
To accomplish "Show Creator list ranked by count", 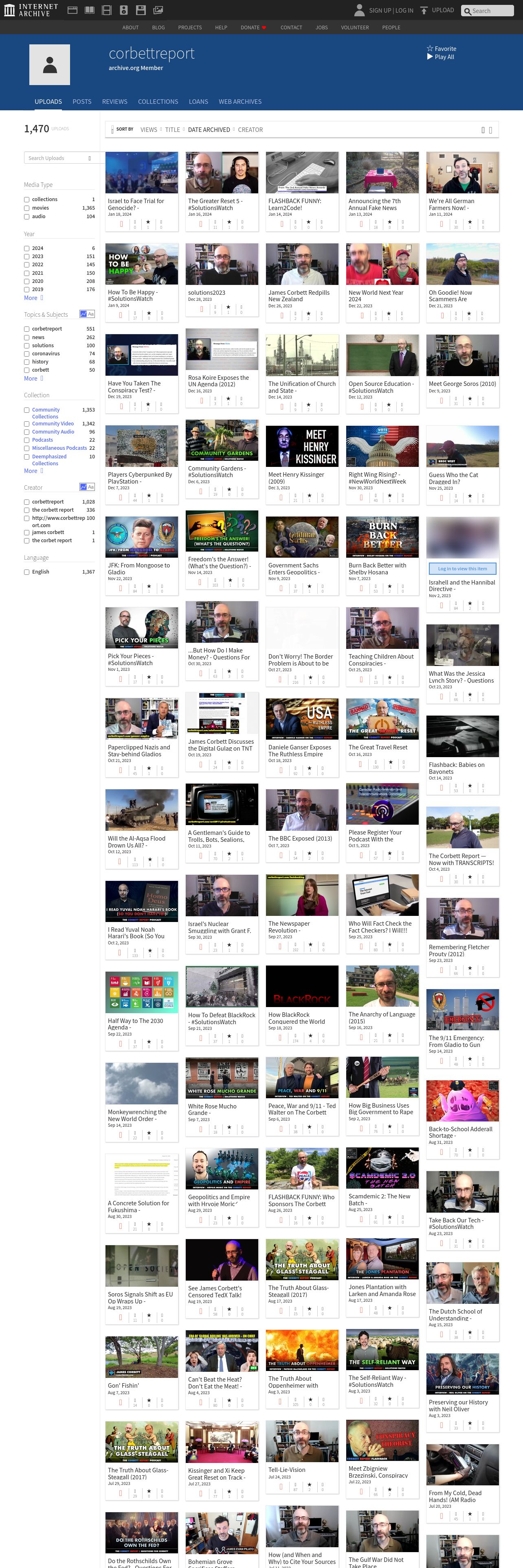I will tap(84, 487).
